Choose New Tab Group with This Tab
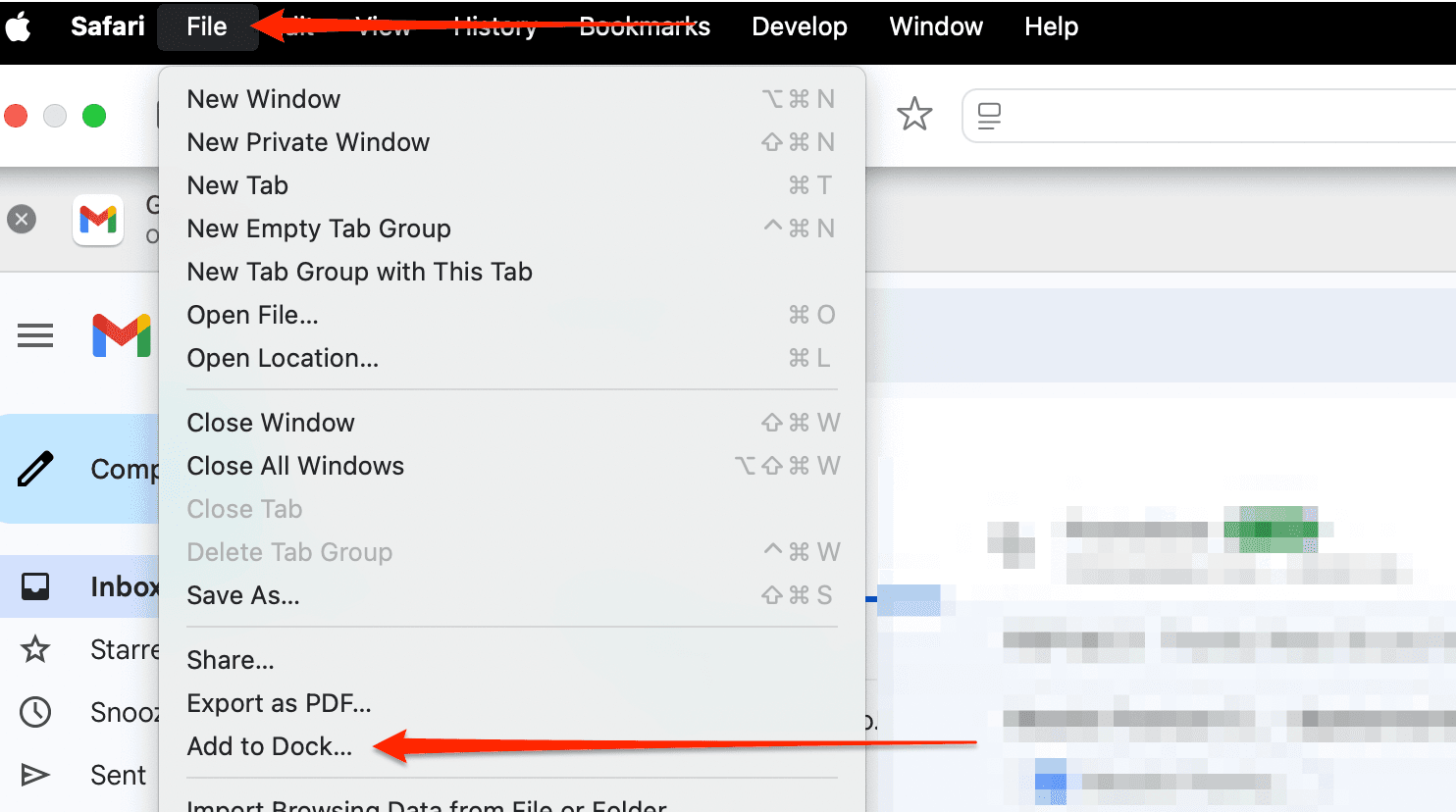Viewport: 1456px width, 812px height. (x=359, y=272)
